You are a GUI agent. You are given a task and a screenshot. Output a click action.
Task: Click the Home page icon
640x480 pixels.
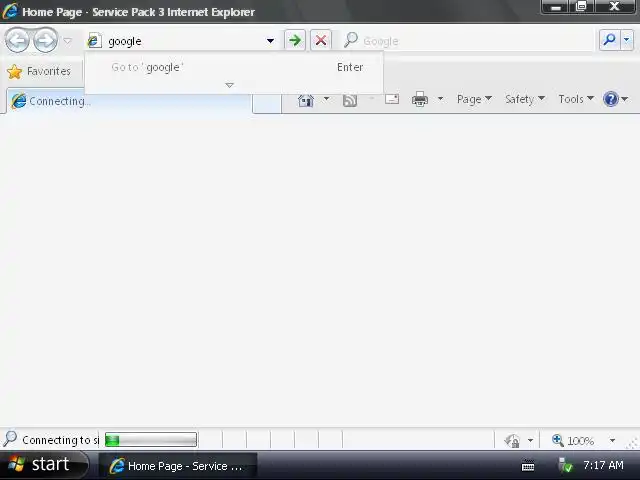[x=306, y=99]
